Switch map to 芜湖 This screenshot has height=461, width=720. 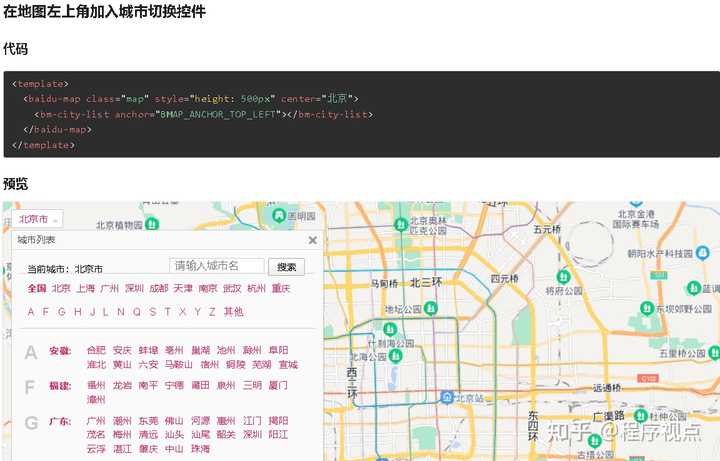[x=262, y=365]
